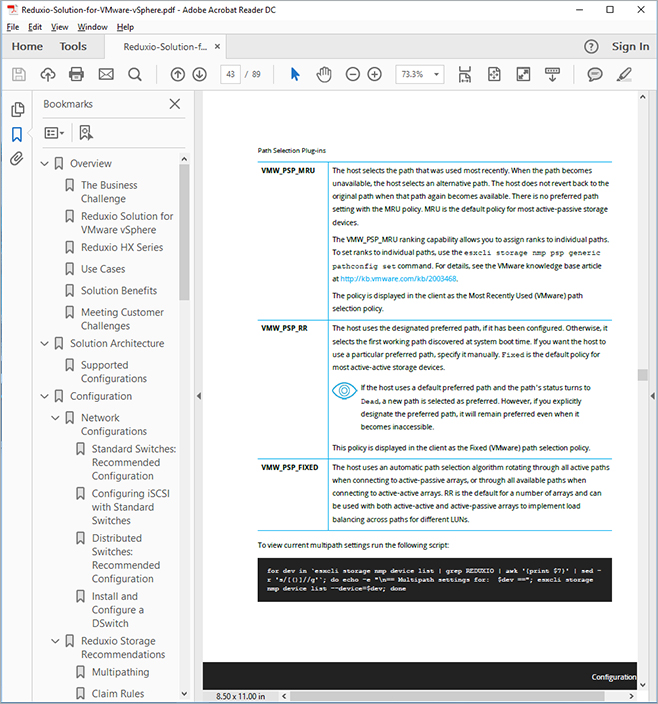Jump to The Business Challenge bookmark
This screenshot has height=704, width=658.
click(x=109, y=192)
